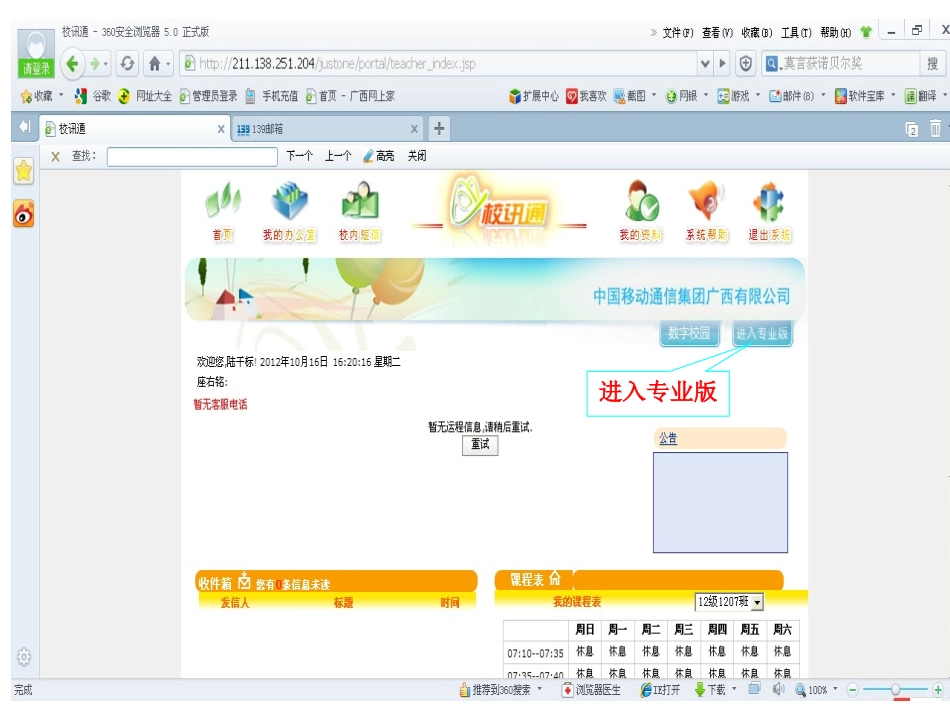Open the 工具(T) menu
Viewport: 950px width, 713px height.
(796, 33)
